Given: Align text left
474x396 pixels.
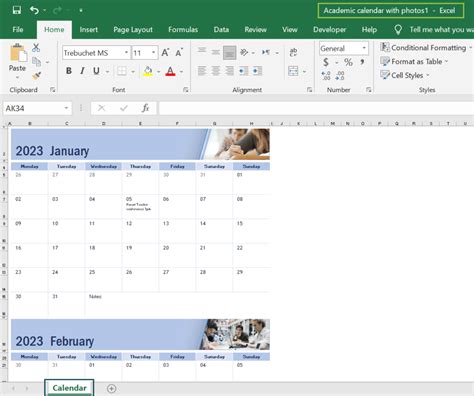Looking at the screenshot, I should pos(202,71).
